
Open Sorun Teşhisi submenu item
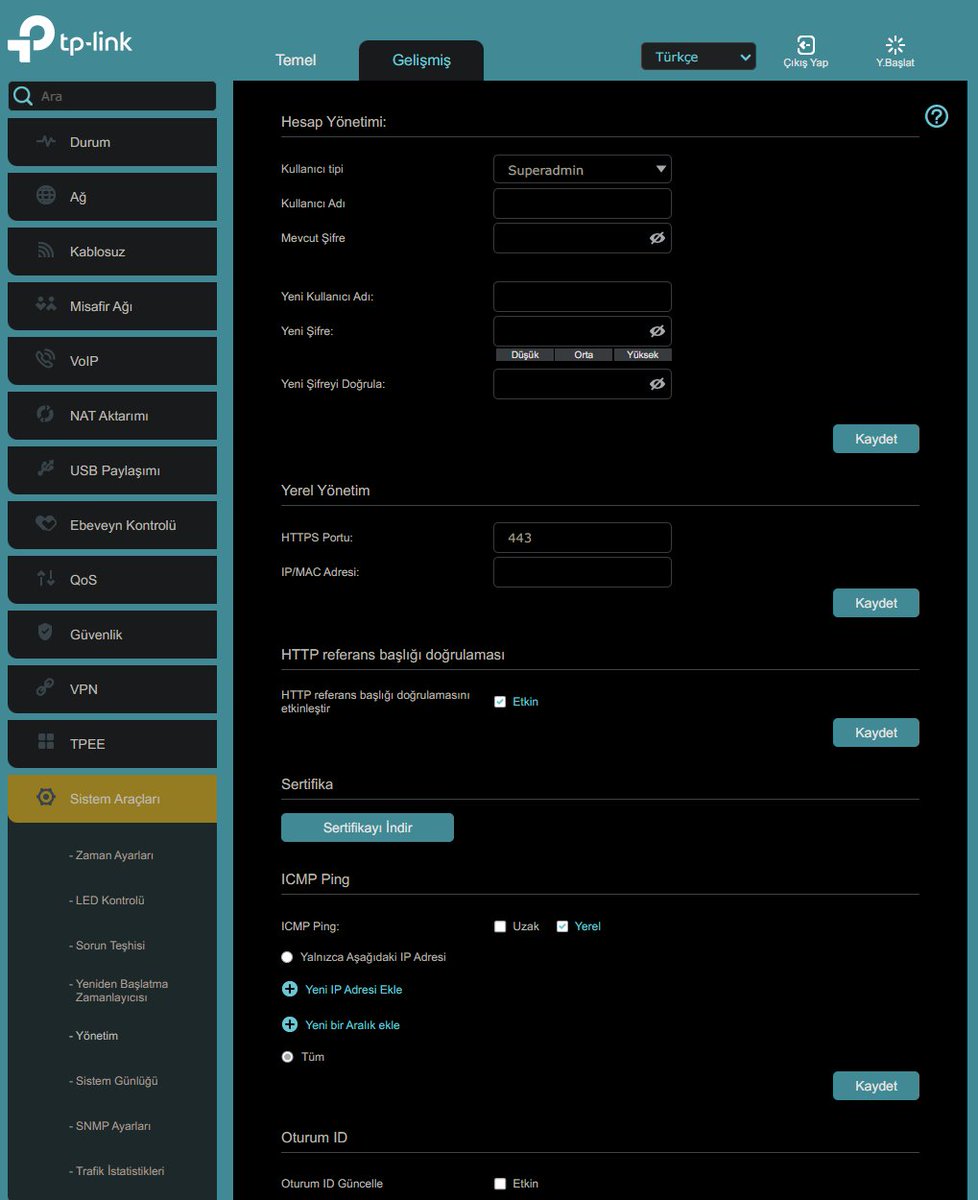tap(107, 946)
